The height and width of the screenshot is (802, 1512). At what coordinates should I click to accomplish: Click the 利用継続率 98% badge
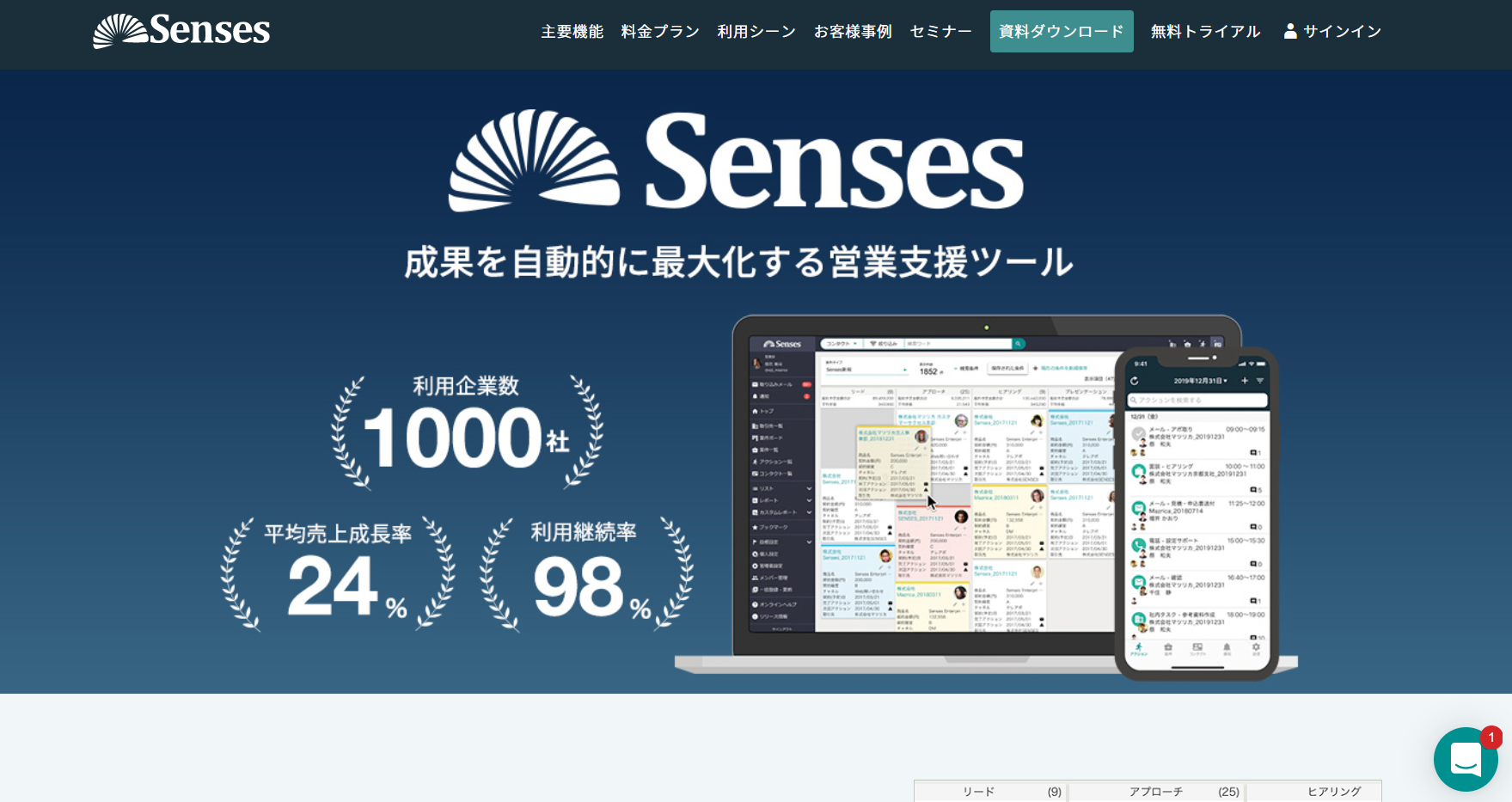tap(586, 574)
